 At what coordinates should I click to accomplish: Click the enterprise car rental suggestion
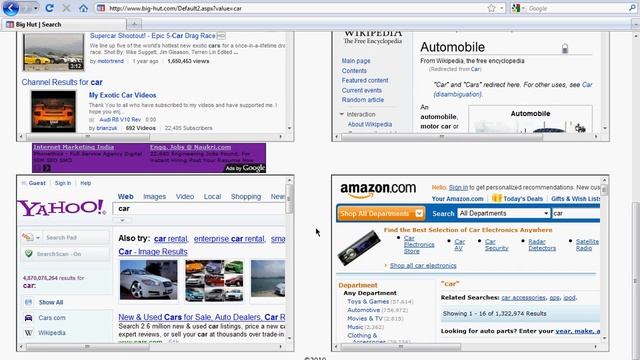(x=229, y=239)
